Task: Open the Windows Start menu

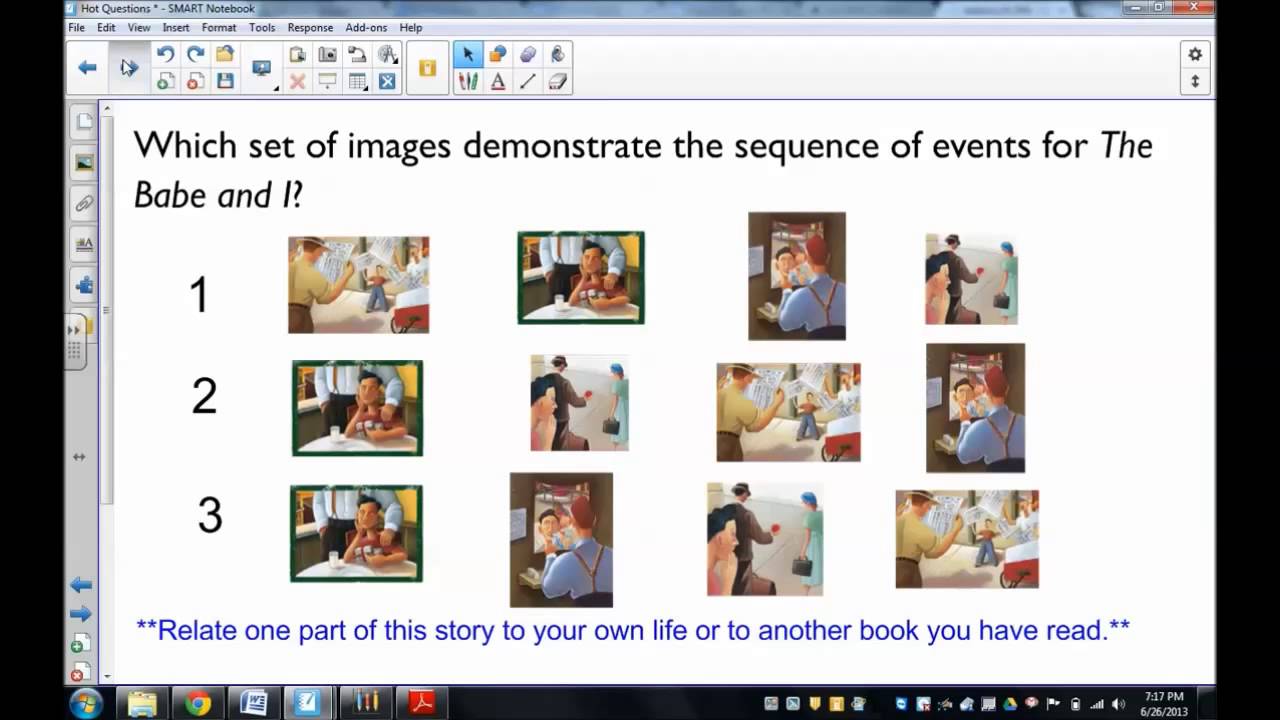Action: tap(85, 703)
